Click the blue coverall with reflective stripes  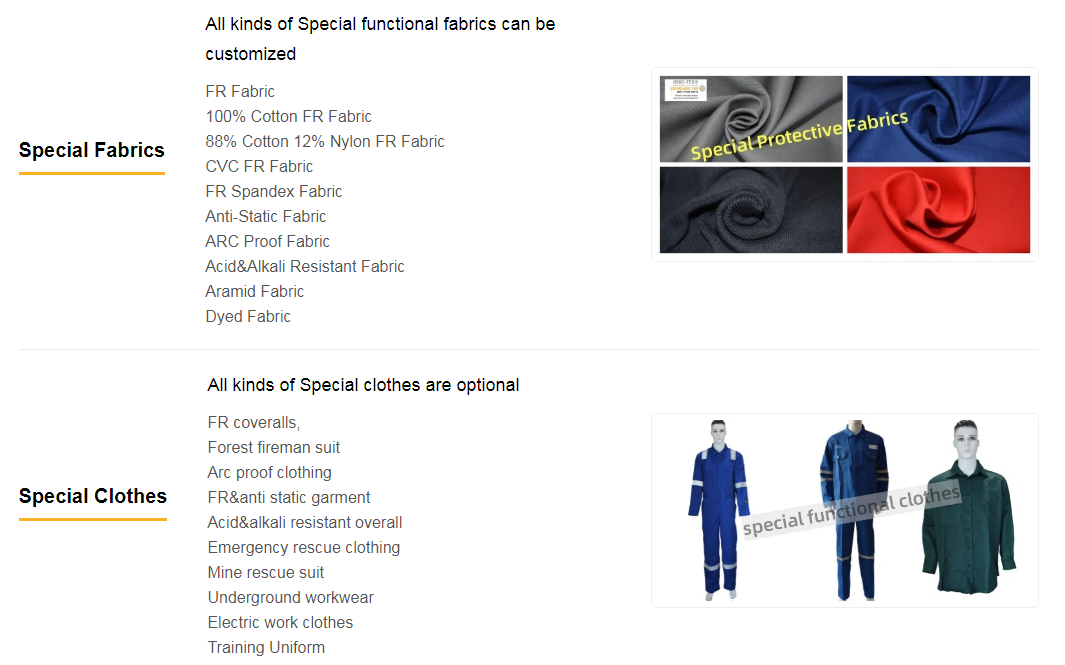pos(719,510)
